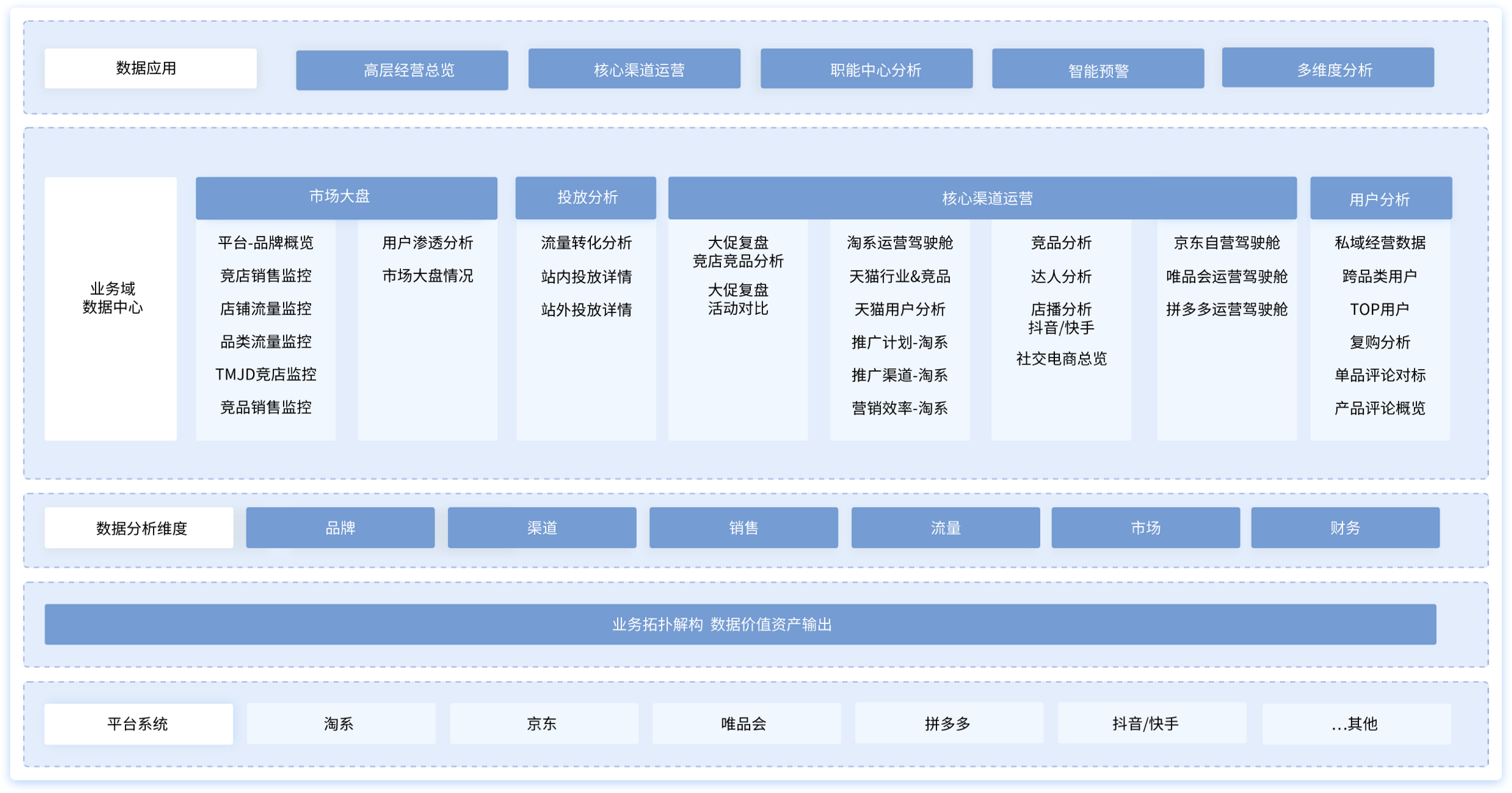Select the 拼多多 platform box
Screen dimensions: 1512x793
click(949, 724)
